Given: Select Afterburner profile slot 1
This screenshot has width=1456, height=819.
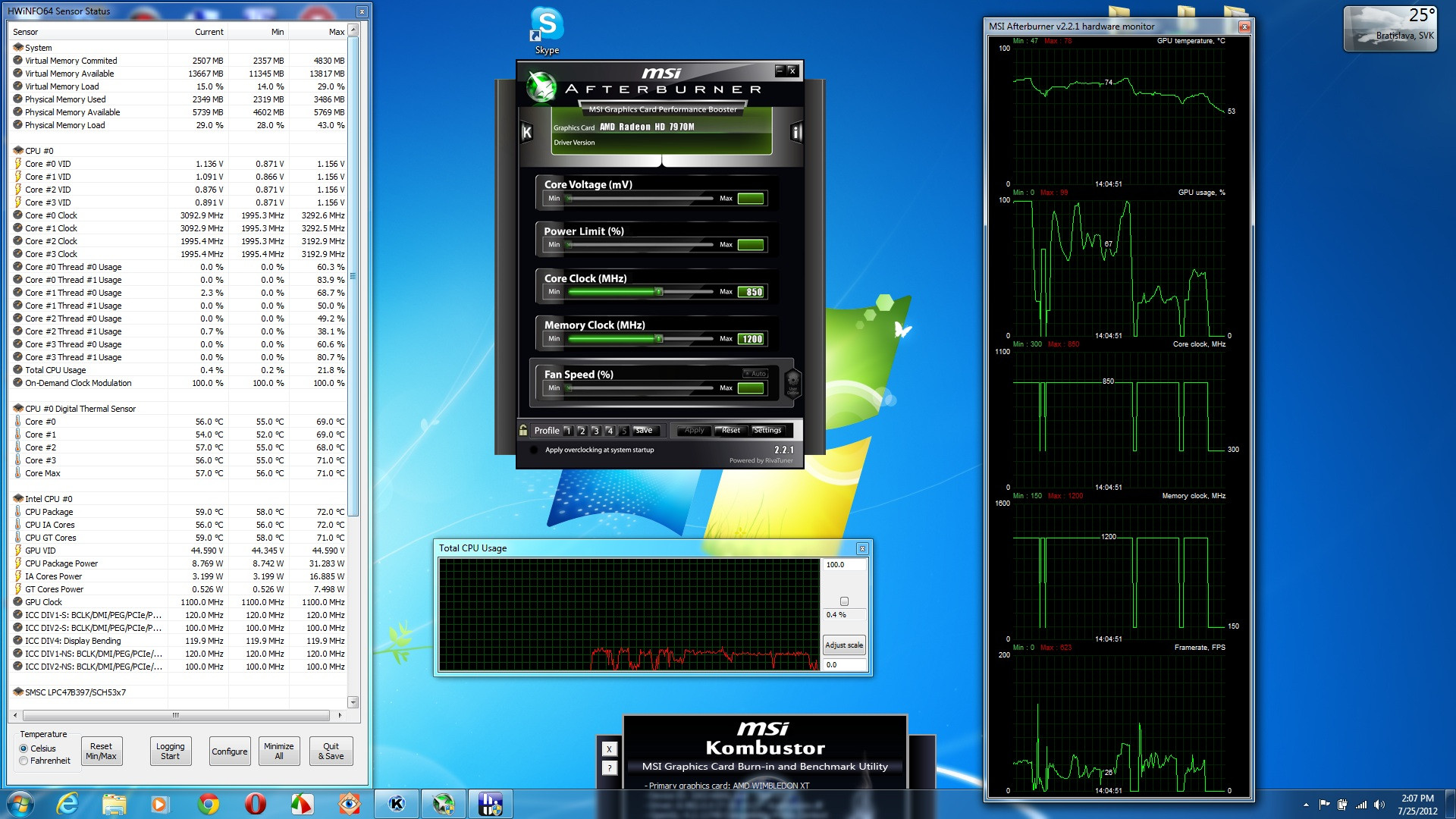Looking at the screenshot, I should point(568,431).
